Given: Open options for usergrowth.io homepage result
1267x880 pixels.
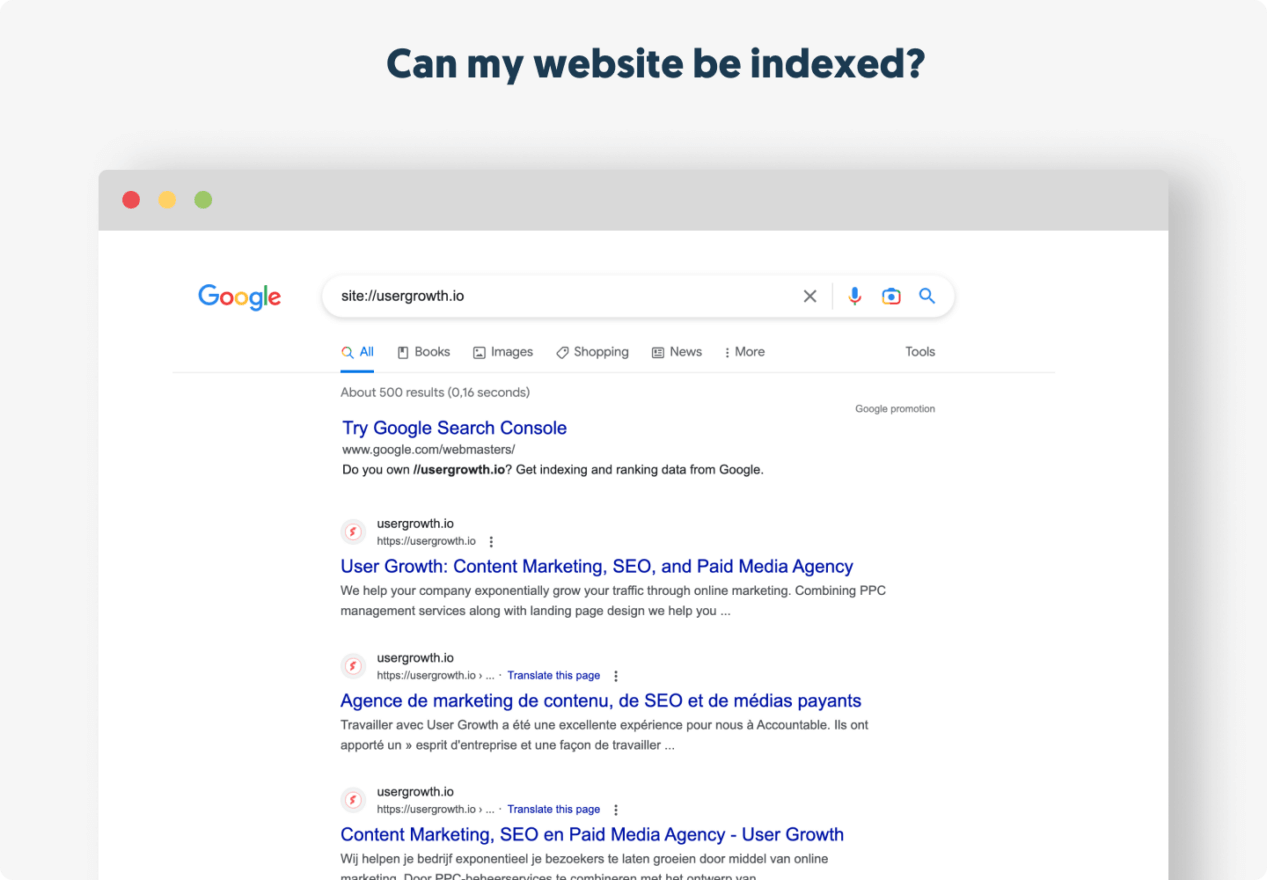Looking at the screenshot, I should (491, 542).
